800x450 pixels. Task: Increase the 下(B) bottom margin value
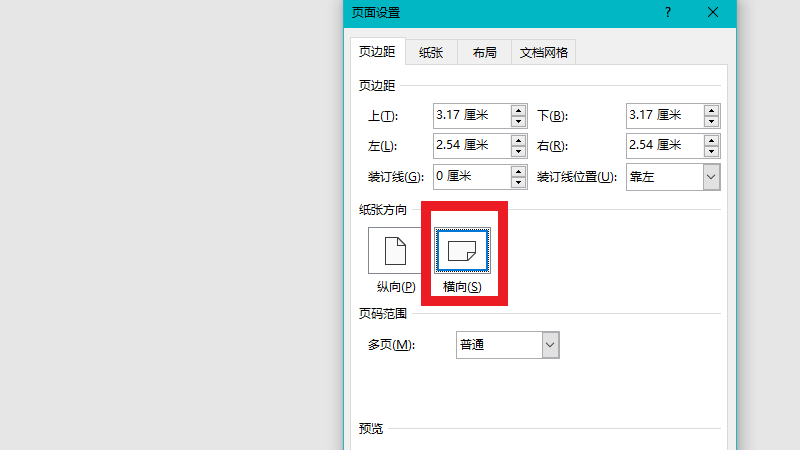(711, 110)
